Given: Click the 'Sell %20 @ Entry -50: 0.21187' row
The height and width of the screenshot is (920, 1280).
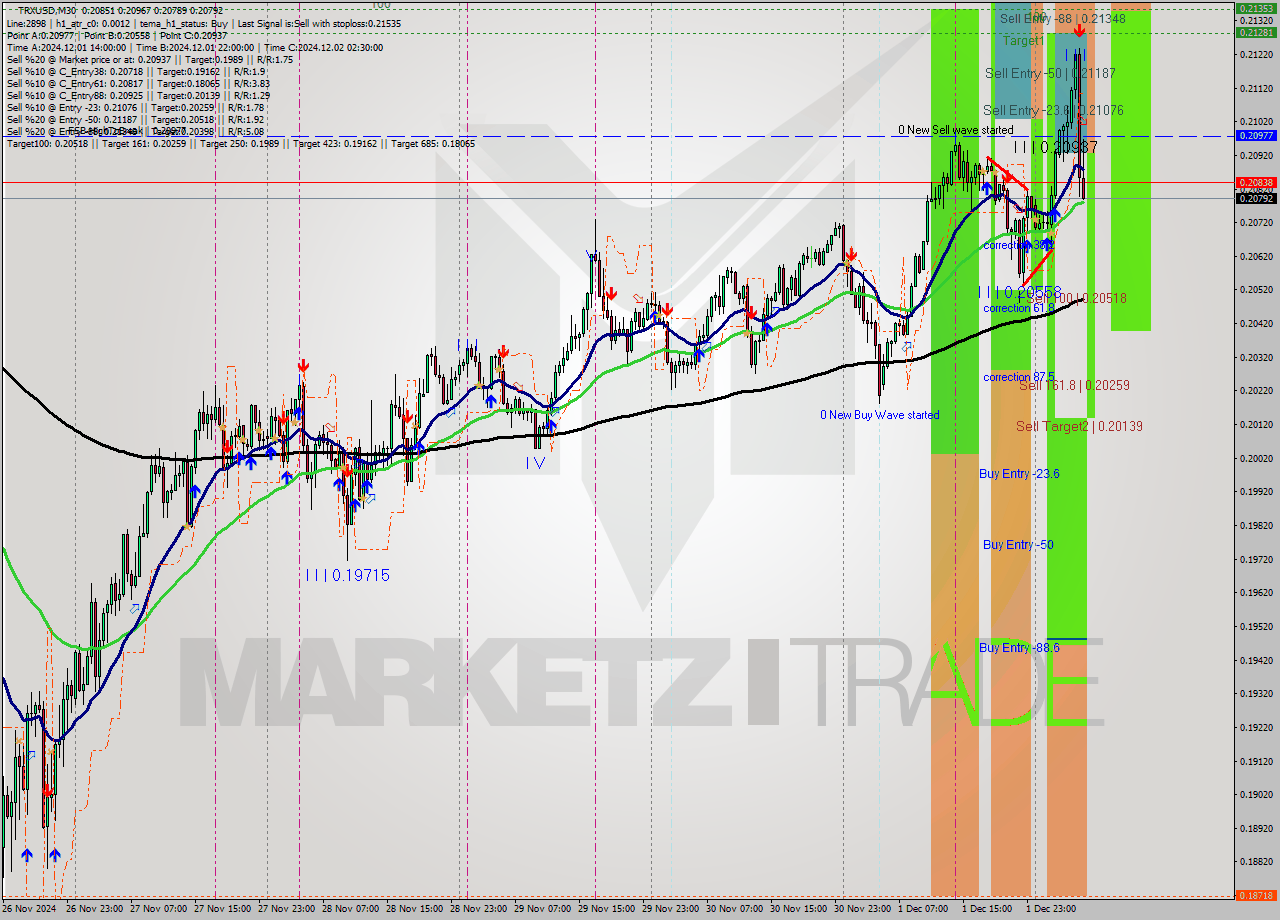Looking at the screenshot, I should pyautogui.click(x=136, y=119).
